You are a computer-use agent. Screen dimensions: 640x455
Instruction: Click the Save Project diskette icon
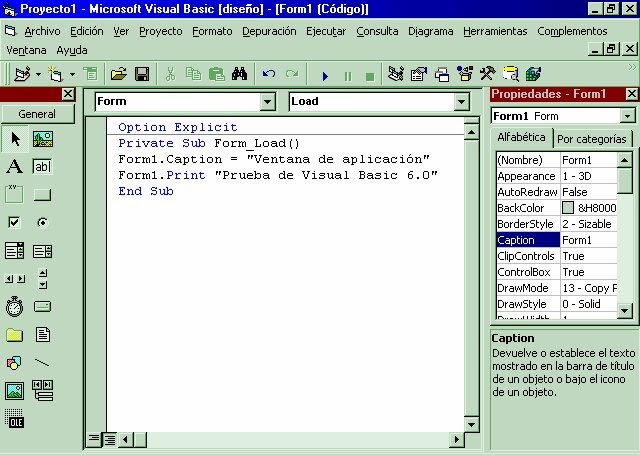(x=142, y=74)
